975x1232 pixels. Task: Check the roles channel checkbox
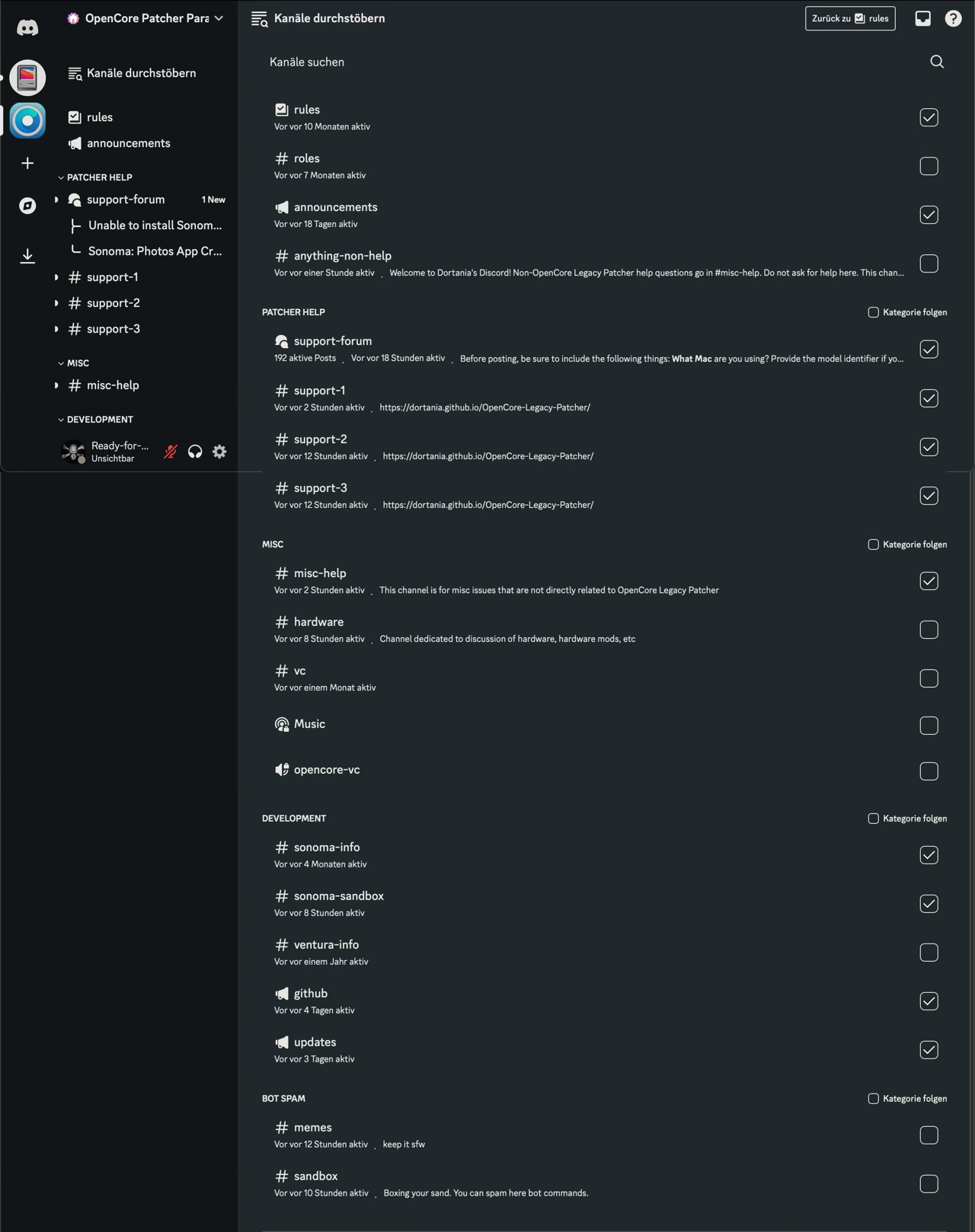(929, 166)
